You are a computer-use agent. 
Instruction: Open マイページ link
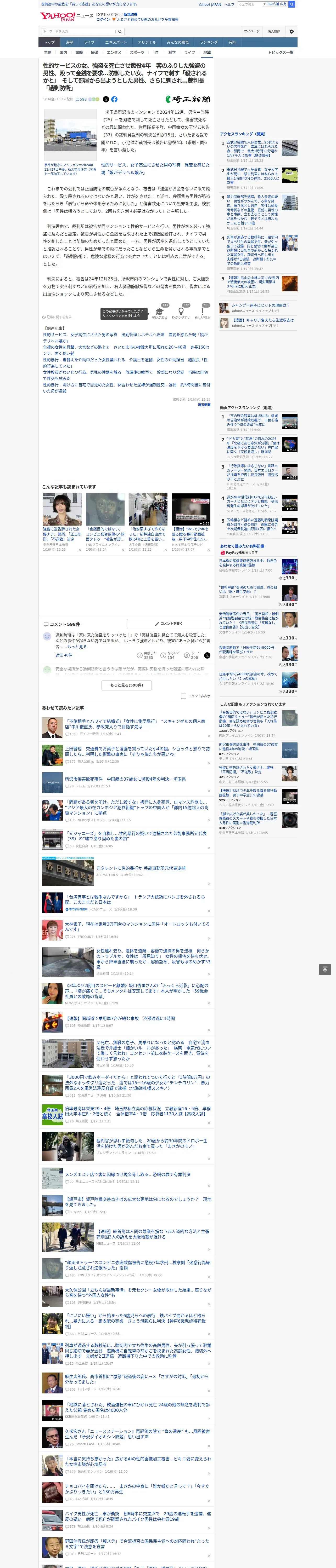[252, 32]
